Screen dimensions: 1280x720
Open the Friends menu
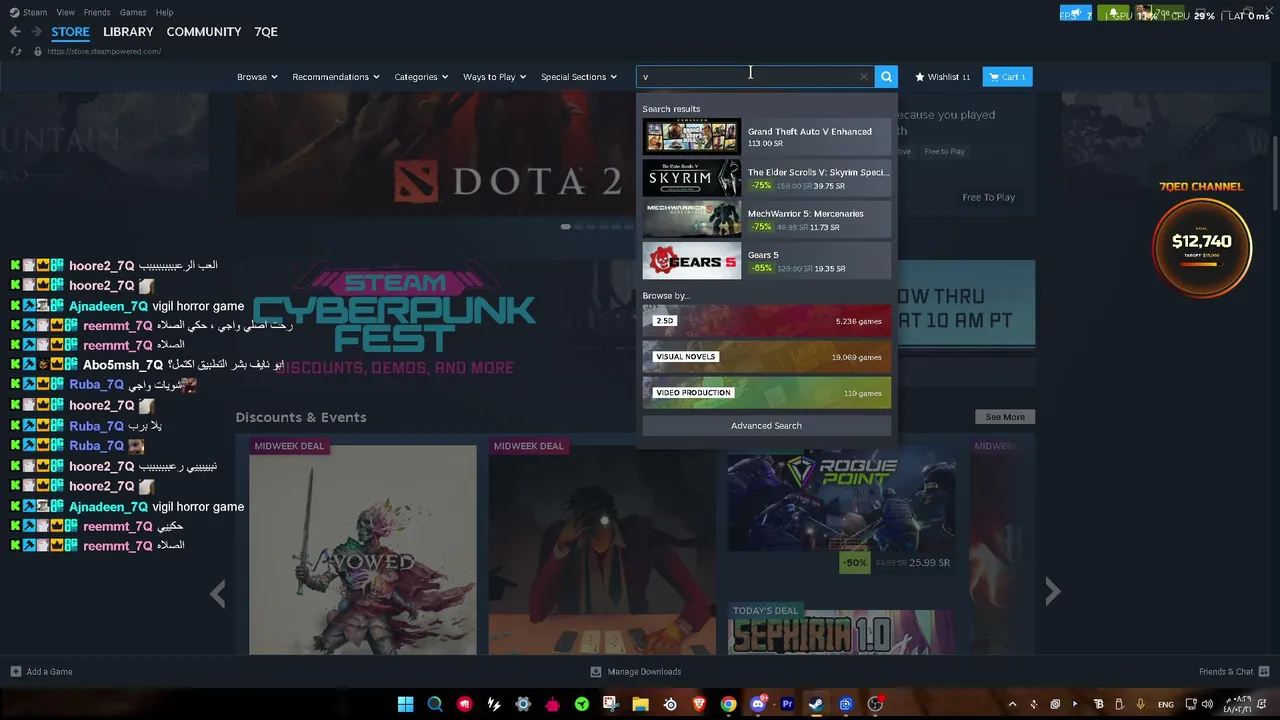tap(97, 12)
